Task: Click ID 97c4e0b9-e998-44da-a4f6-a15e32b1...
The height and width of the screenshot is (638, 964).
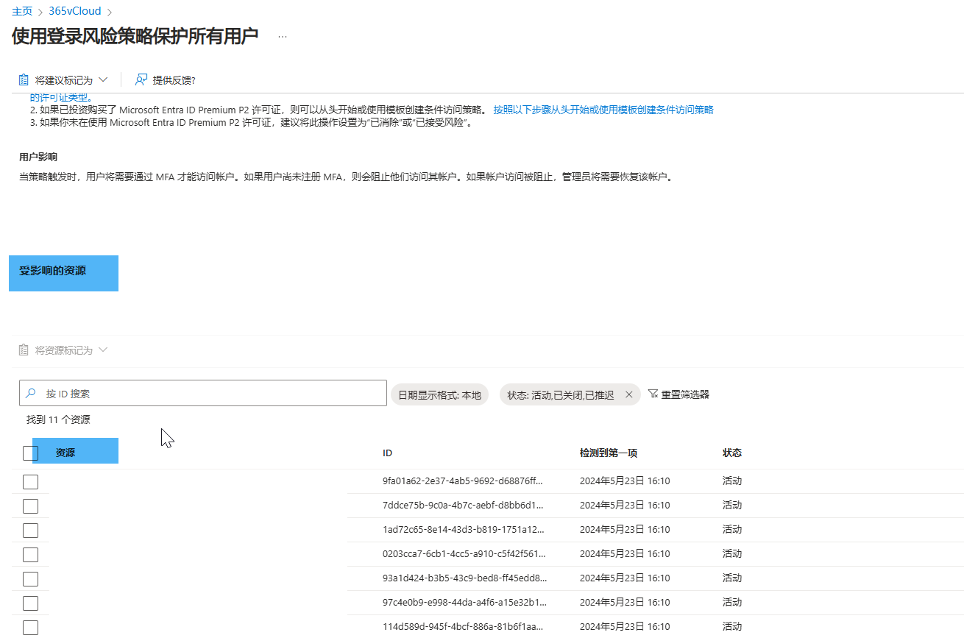Action: (464, 602)
